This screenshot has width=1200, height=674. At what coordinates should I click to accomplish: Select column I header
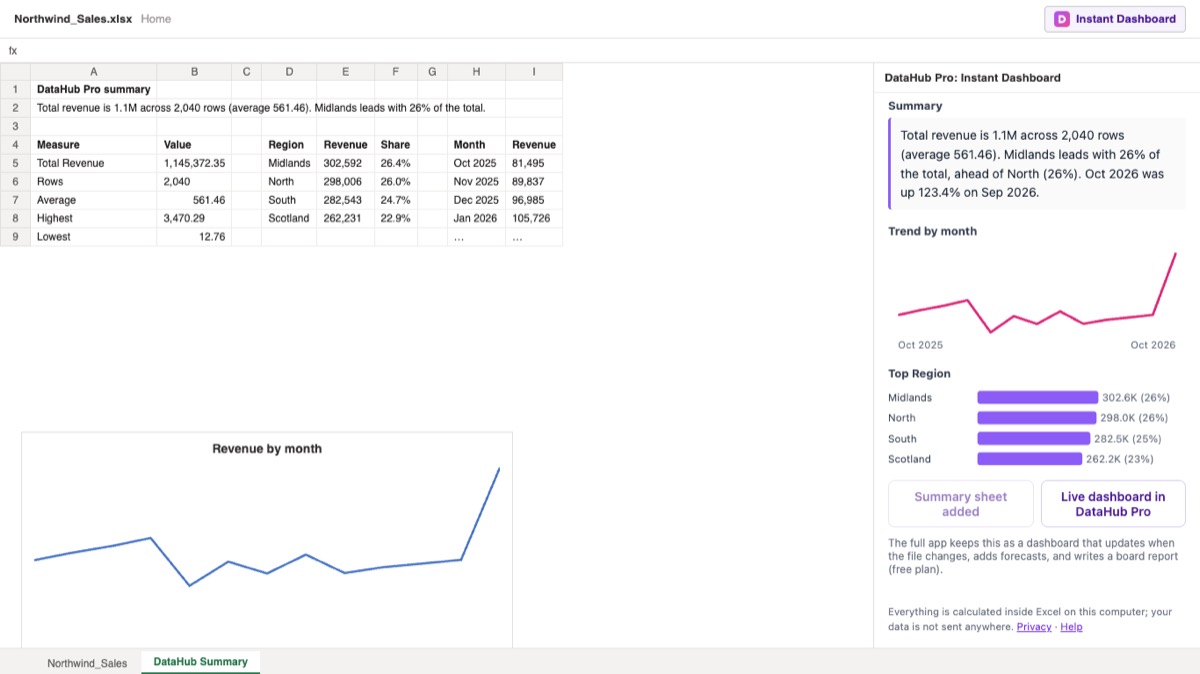534,72
